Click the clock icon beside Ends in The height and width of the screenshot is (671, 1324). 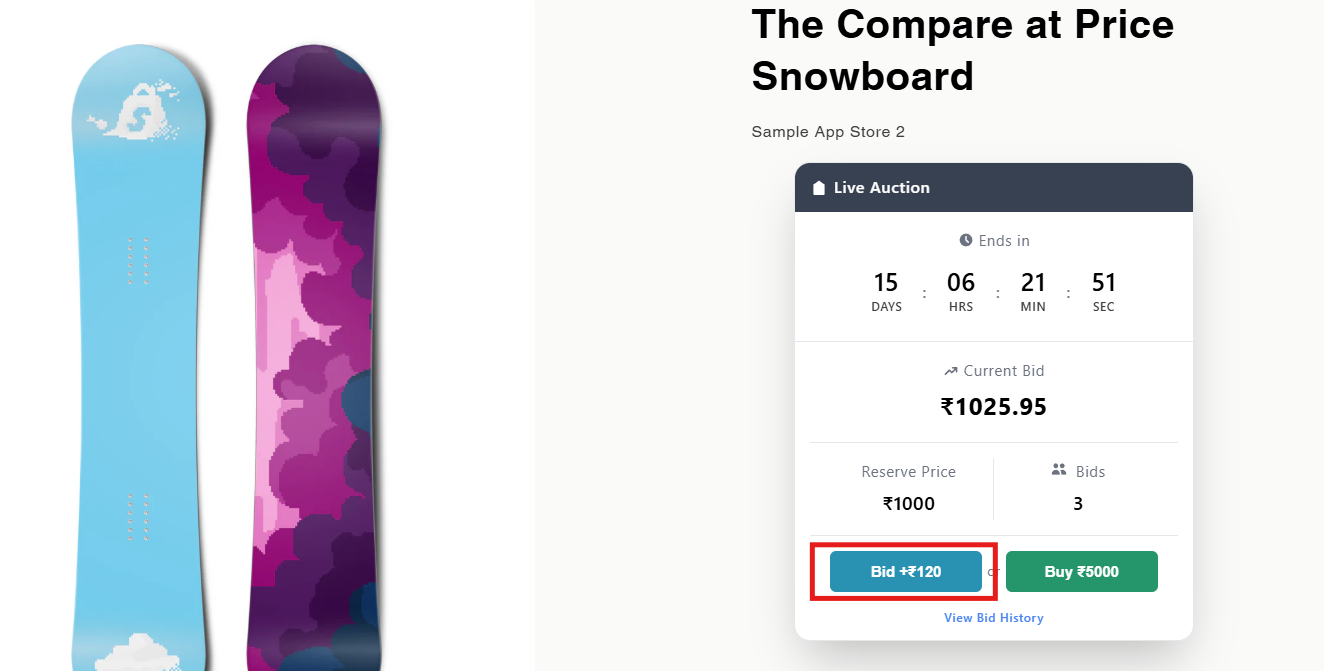click(966, 240)
